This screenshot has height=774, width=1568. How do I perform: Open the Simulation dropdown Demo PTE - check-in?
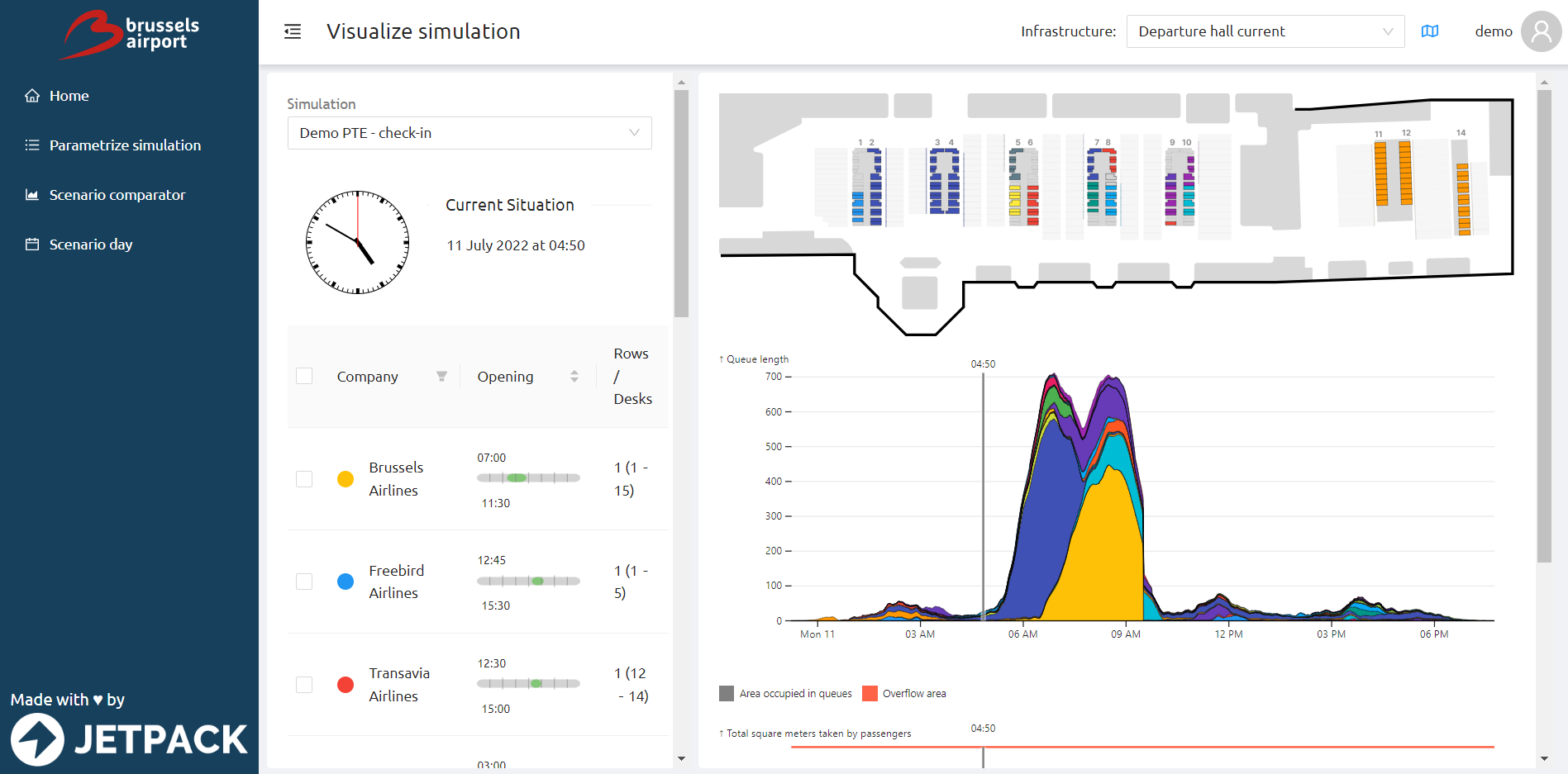coord(469,133)
